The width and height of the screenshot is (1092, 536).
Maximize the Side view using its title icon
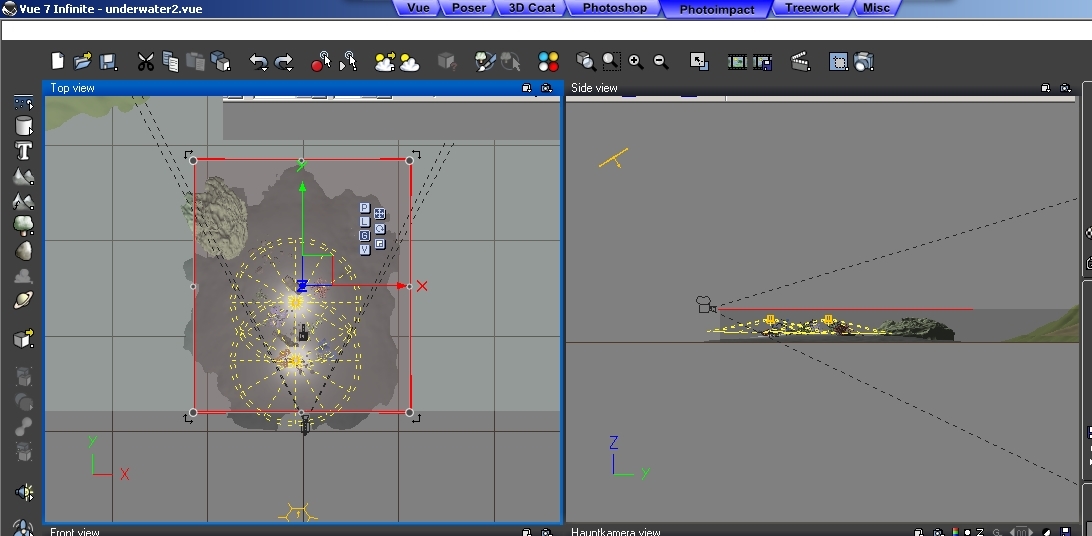[1045, 88]
